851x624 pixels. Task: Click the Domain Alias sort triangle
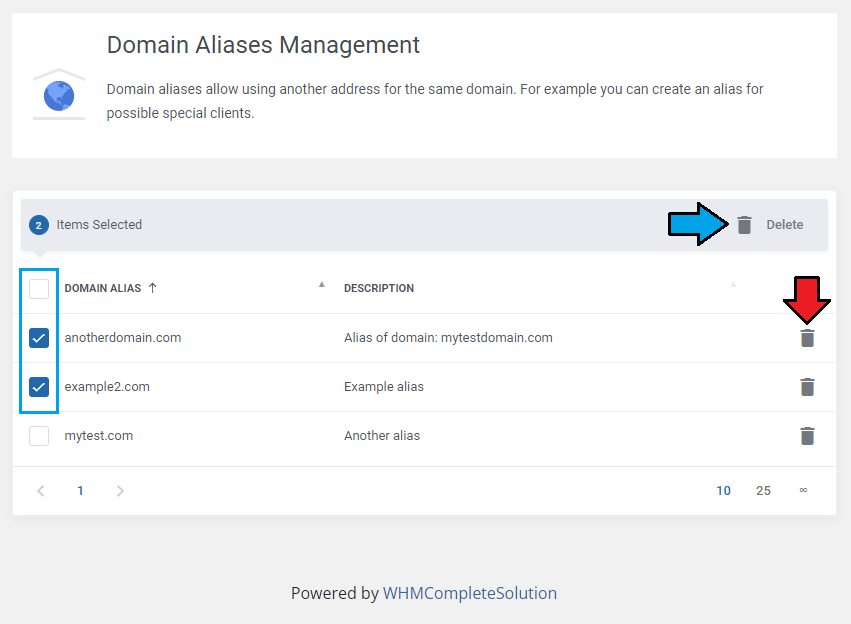322,284
